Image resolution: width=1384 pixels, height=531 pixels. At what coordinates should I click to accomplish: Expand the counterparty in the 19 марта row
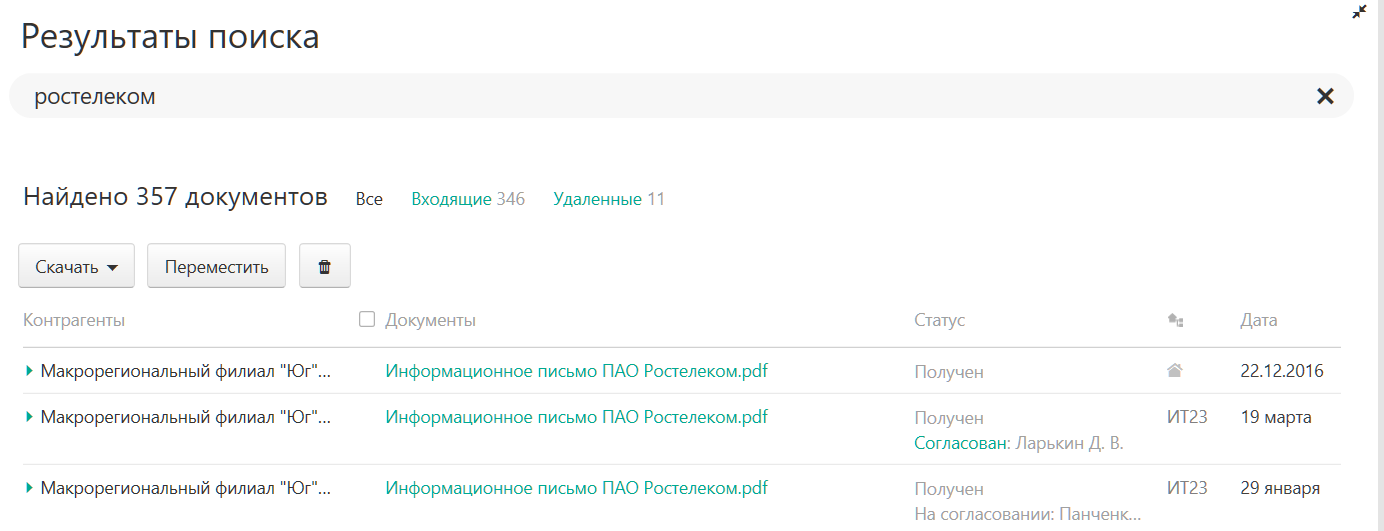[30, 417]
